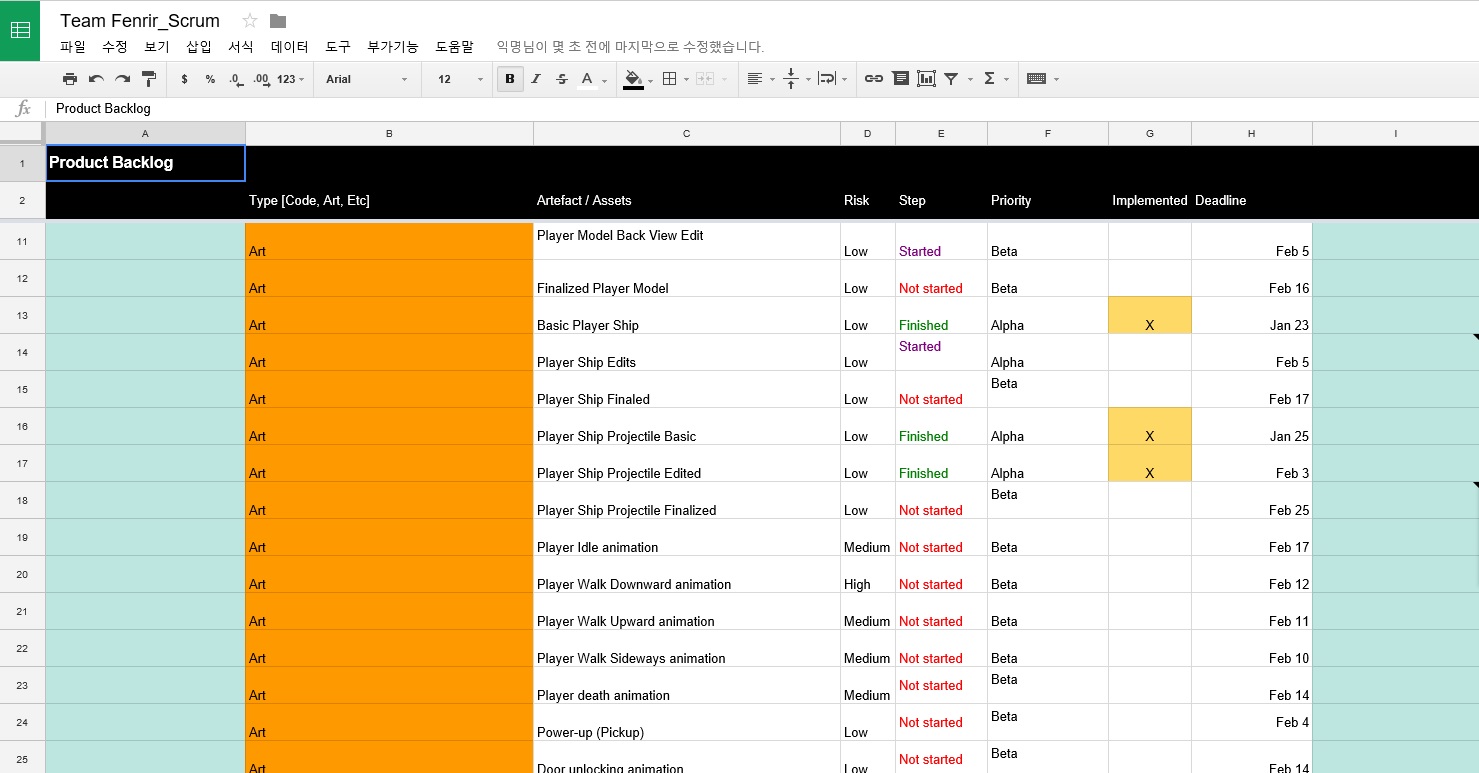Image resolution: width=1479 pixels, height=773 pixels.
Task: Open the 데이터 menu
Action: click(289, 47)
